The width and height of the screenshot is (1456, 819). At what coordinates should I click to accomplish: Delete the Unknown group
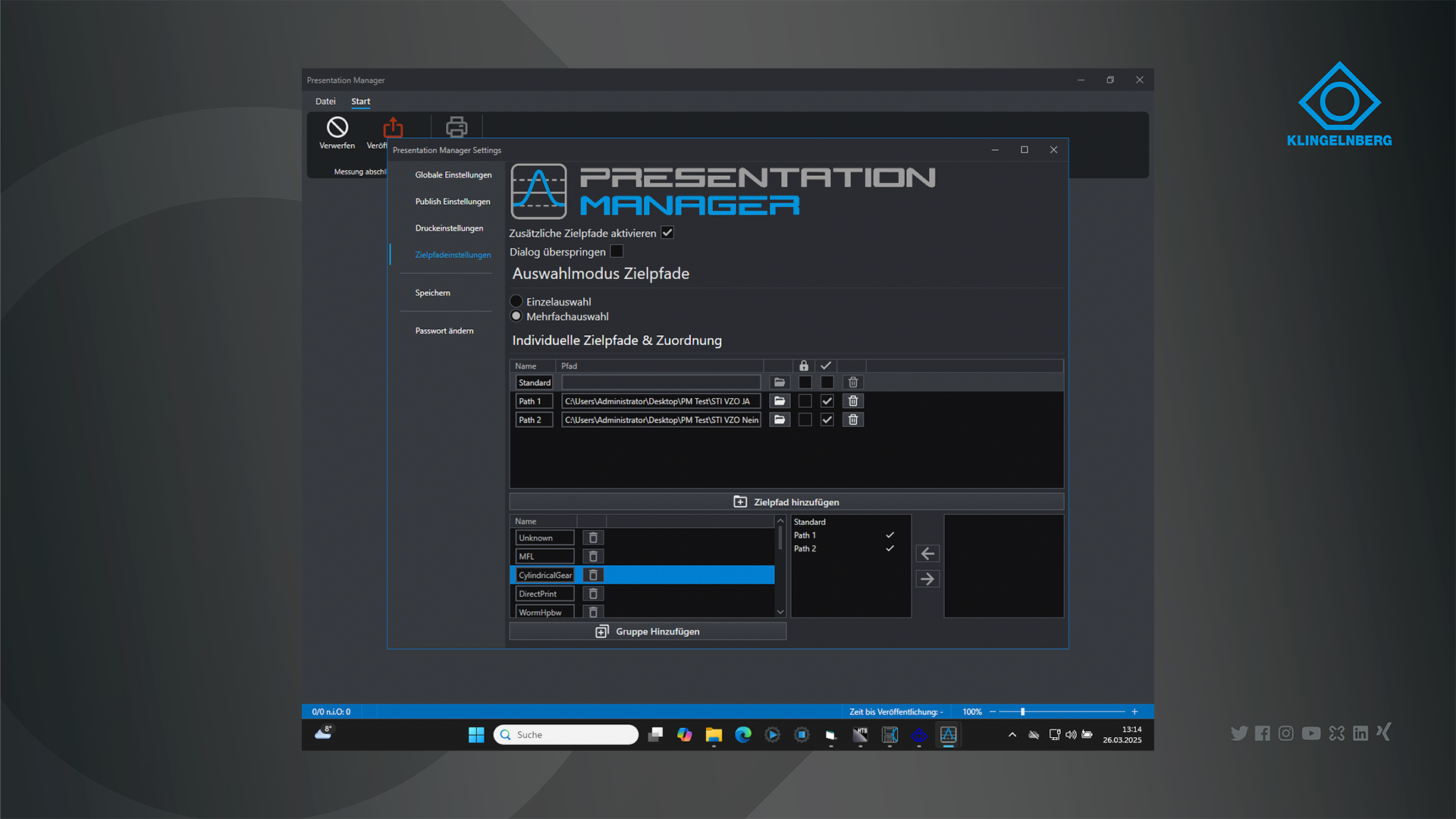coord(593,538)
